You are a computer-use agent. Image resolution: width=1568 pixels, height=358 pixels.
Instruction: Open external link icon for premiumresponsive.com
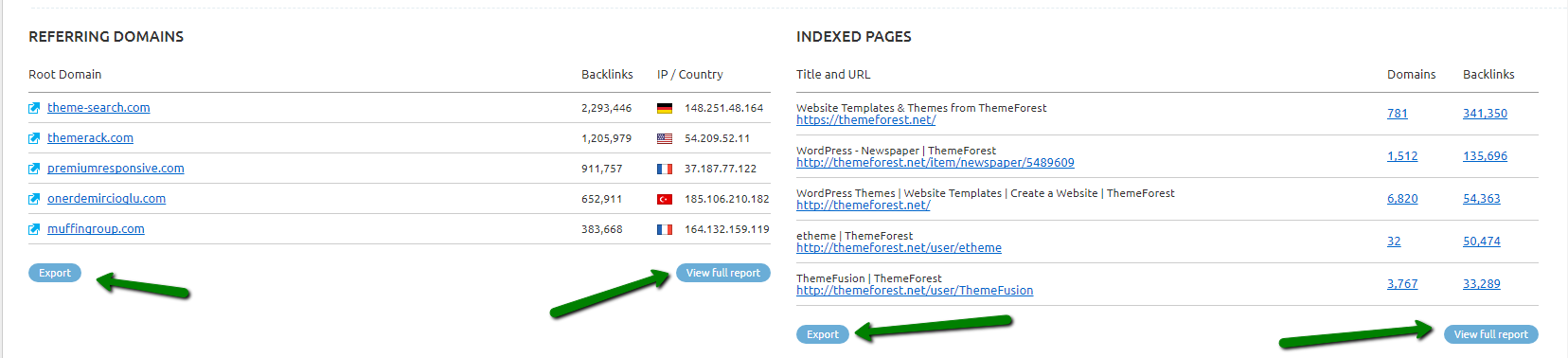click(x=34, y=169)
